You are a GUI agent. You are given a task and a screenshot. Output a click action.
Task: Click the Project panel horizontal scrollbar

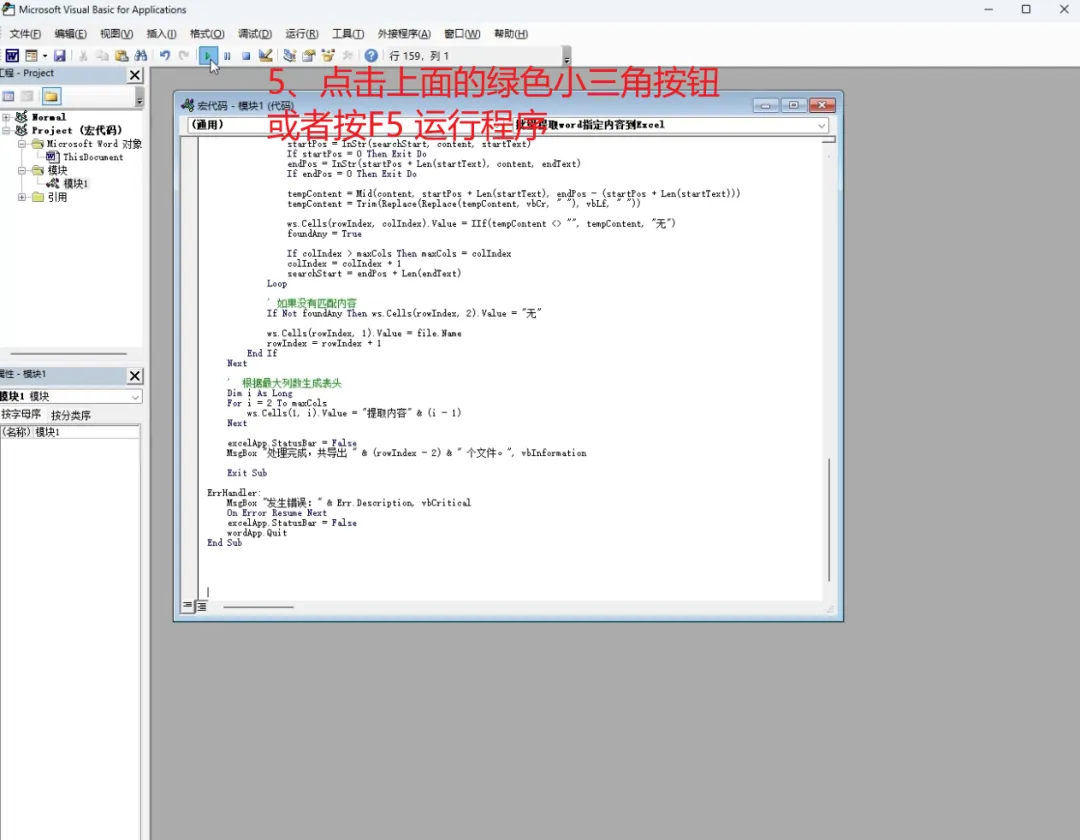(68, 353)
